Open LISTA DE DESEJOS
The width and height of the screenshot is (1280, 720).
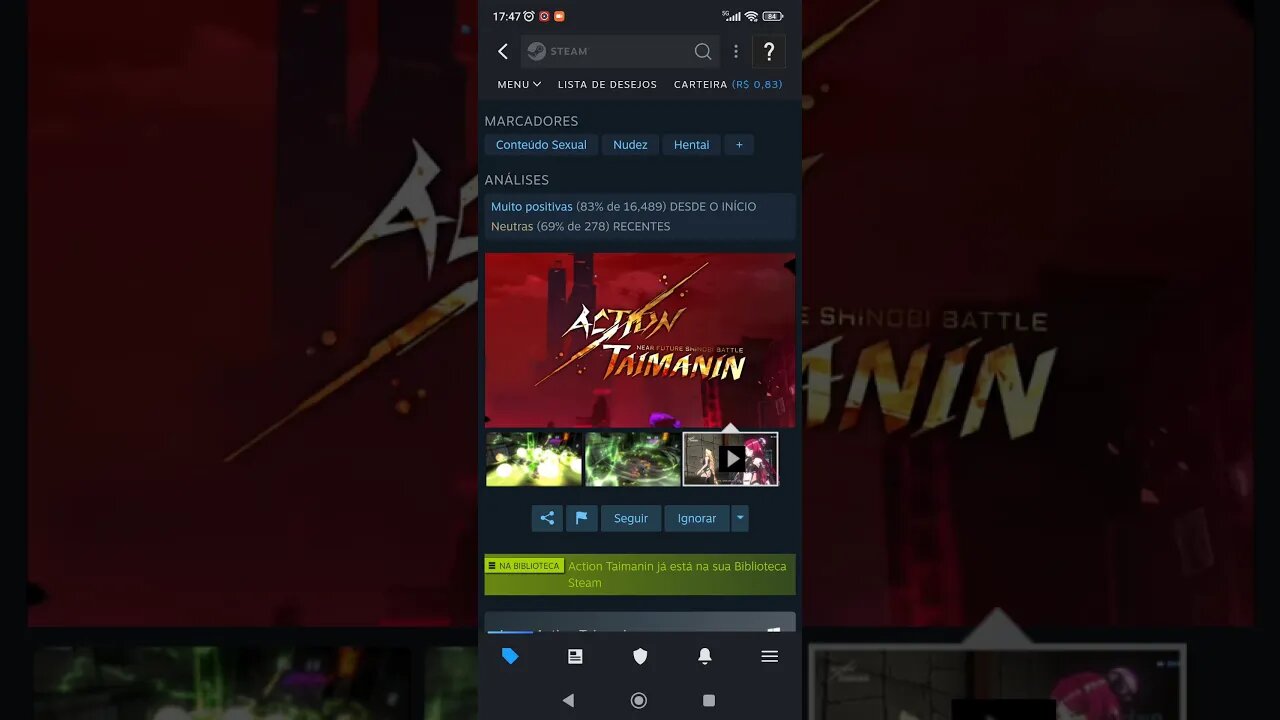pos(607,84)
